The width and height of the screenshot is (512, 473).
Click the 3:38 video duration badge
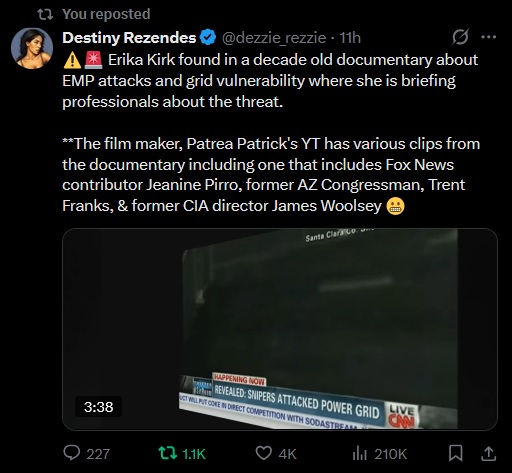[99, 407]
